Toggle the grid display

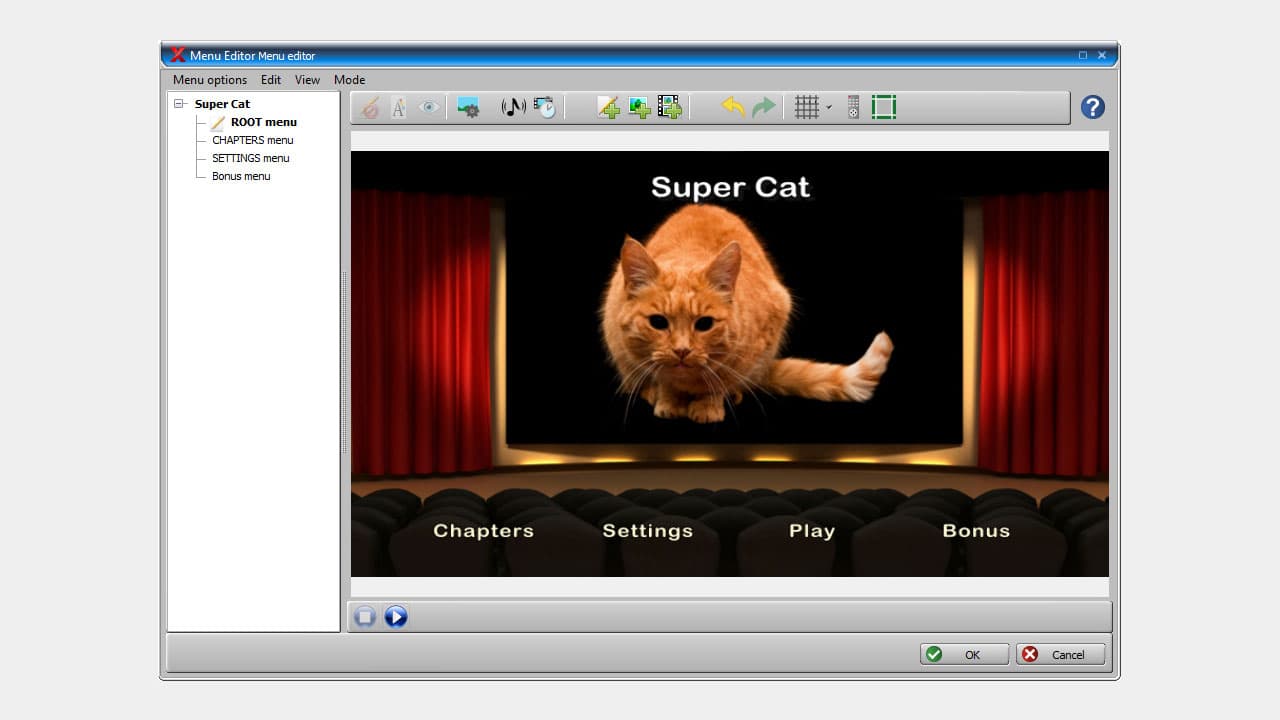point(806,107)
